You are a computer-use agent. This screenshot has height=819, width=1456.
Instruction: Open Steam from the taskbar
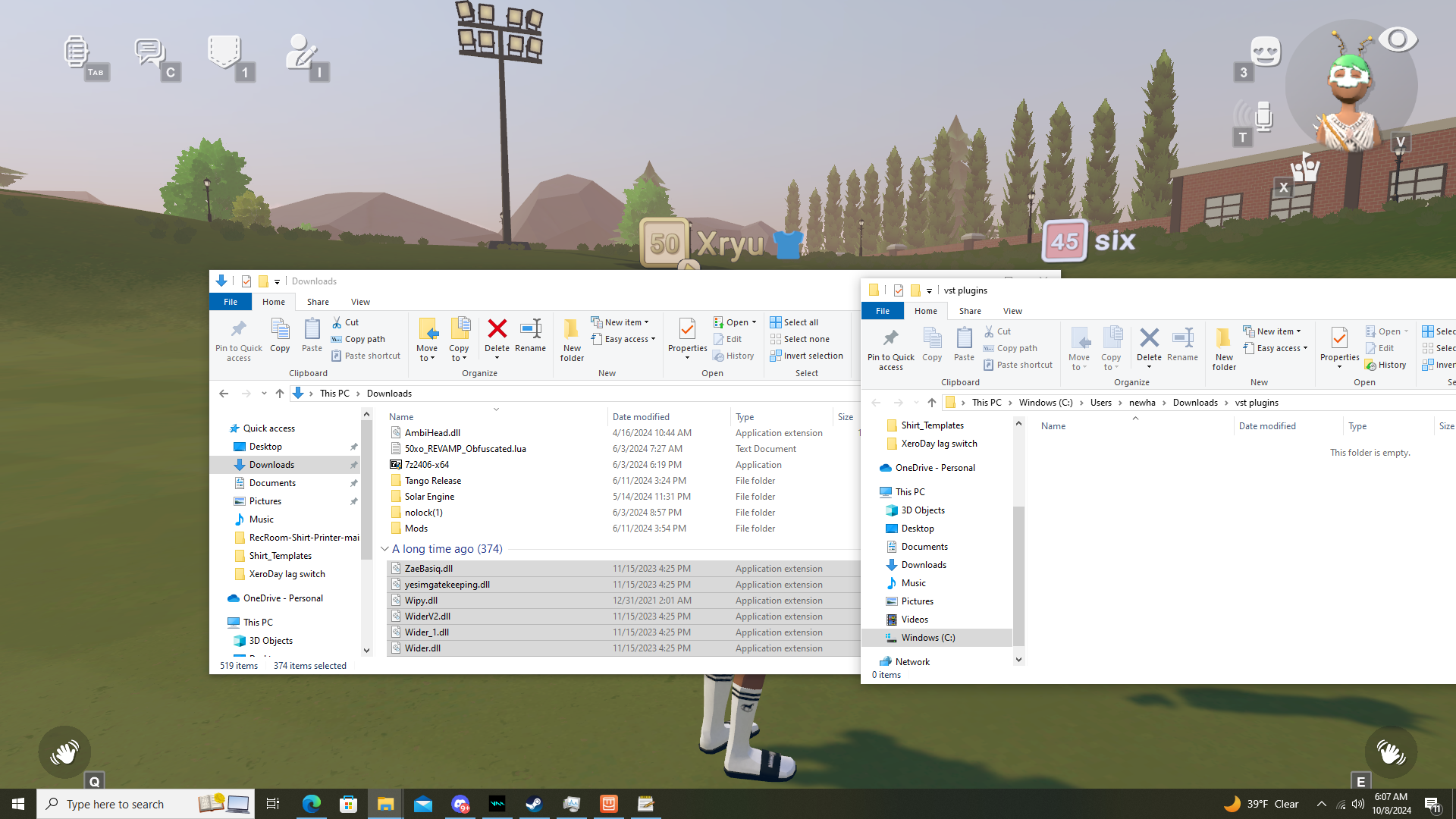535,804
